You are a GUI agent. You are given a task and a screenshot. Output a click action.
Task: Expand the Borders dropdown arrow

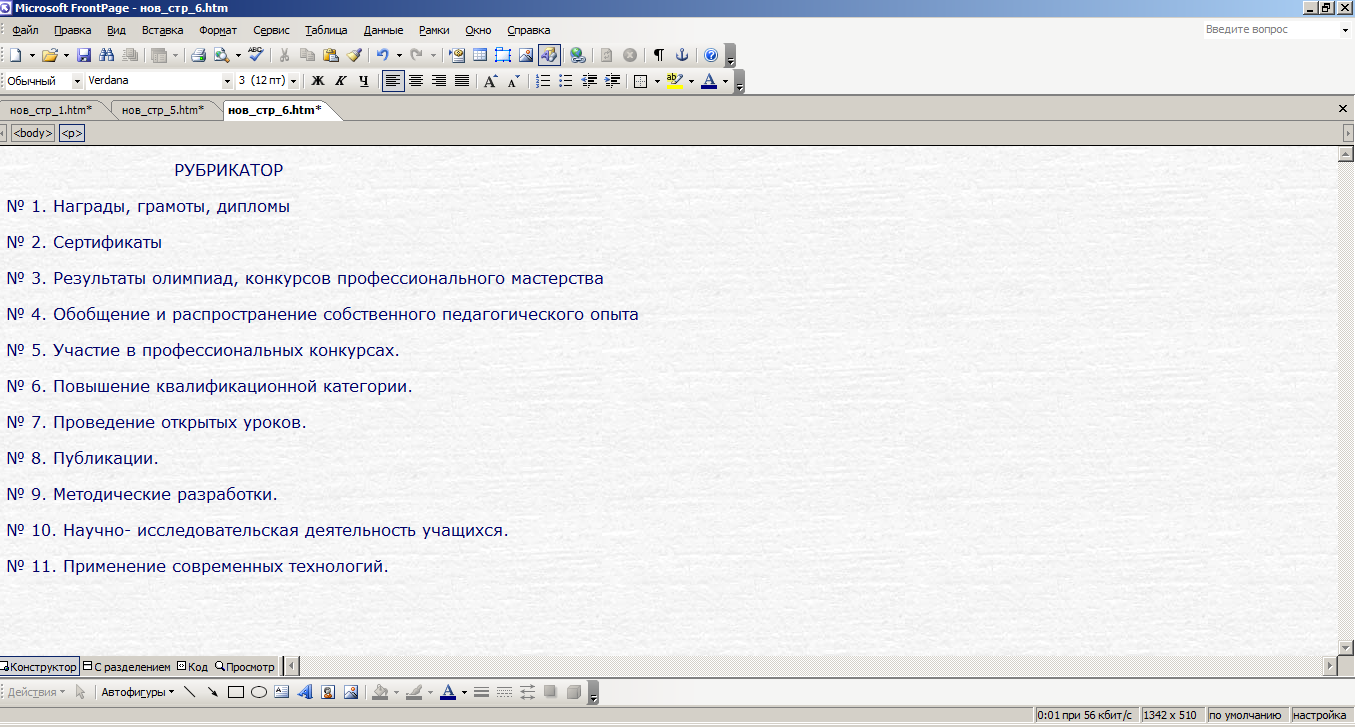(x=657, y=81)
